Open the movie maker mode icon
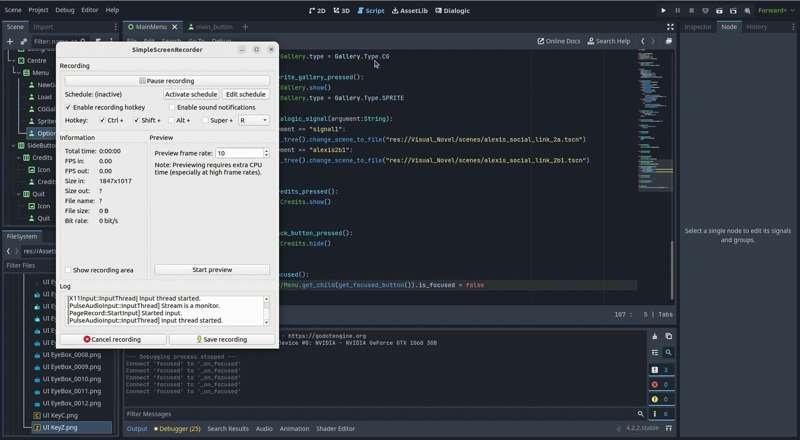Image resolution: width=800 pixels, height=440 pixels. [x=747, y=11]
